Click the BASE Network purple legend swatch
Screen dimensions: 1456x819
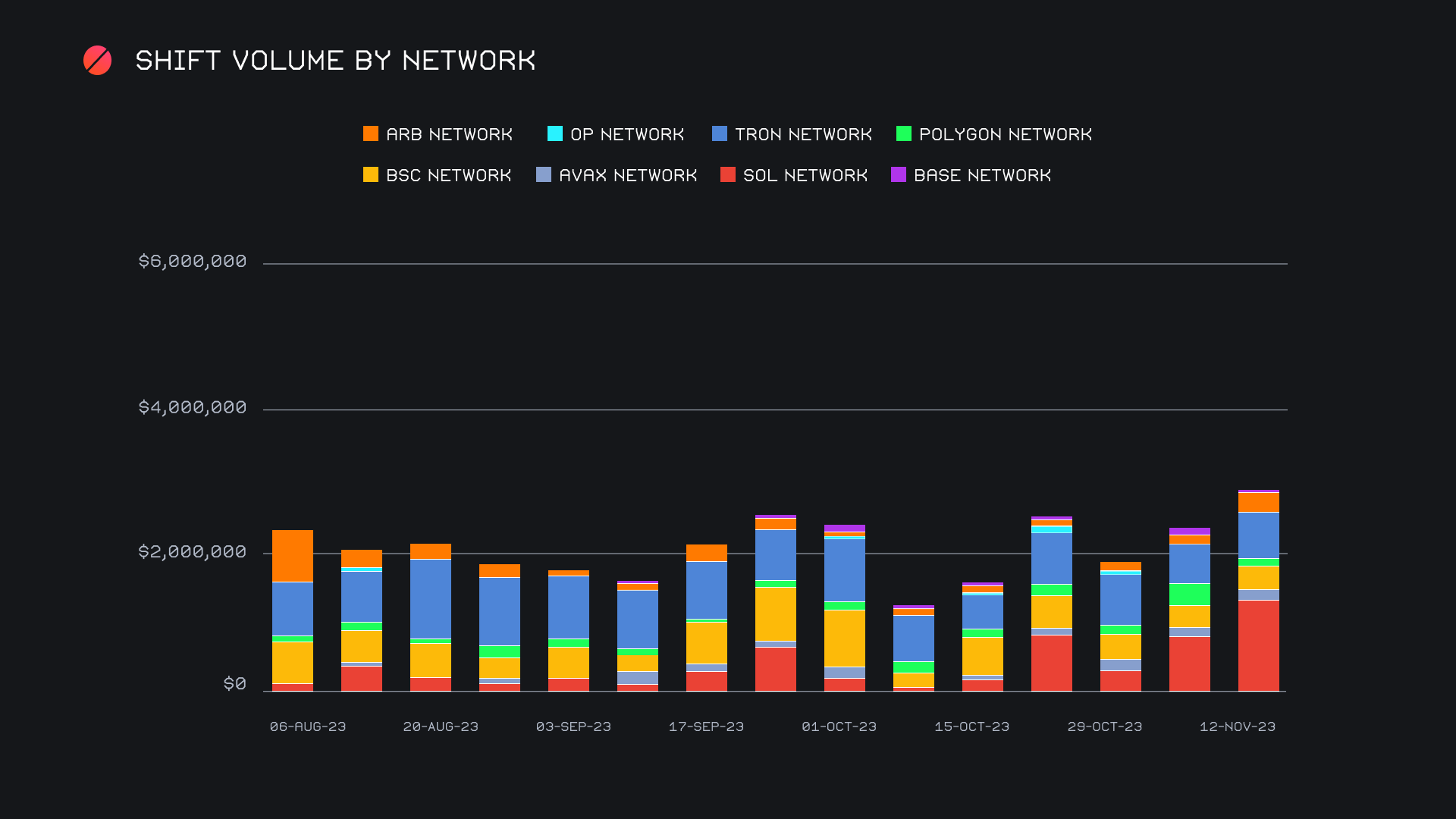coord(898,175)
